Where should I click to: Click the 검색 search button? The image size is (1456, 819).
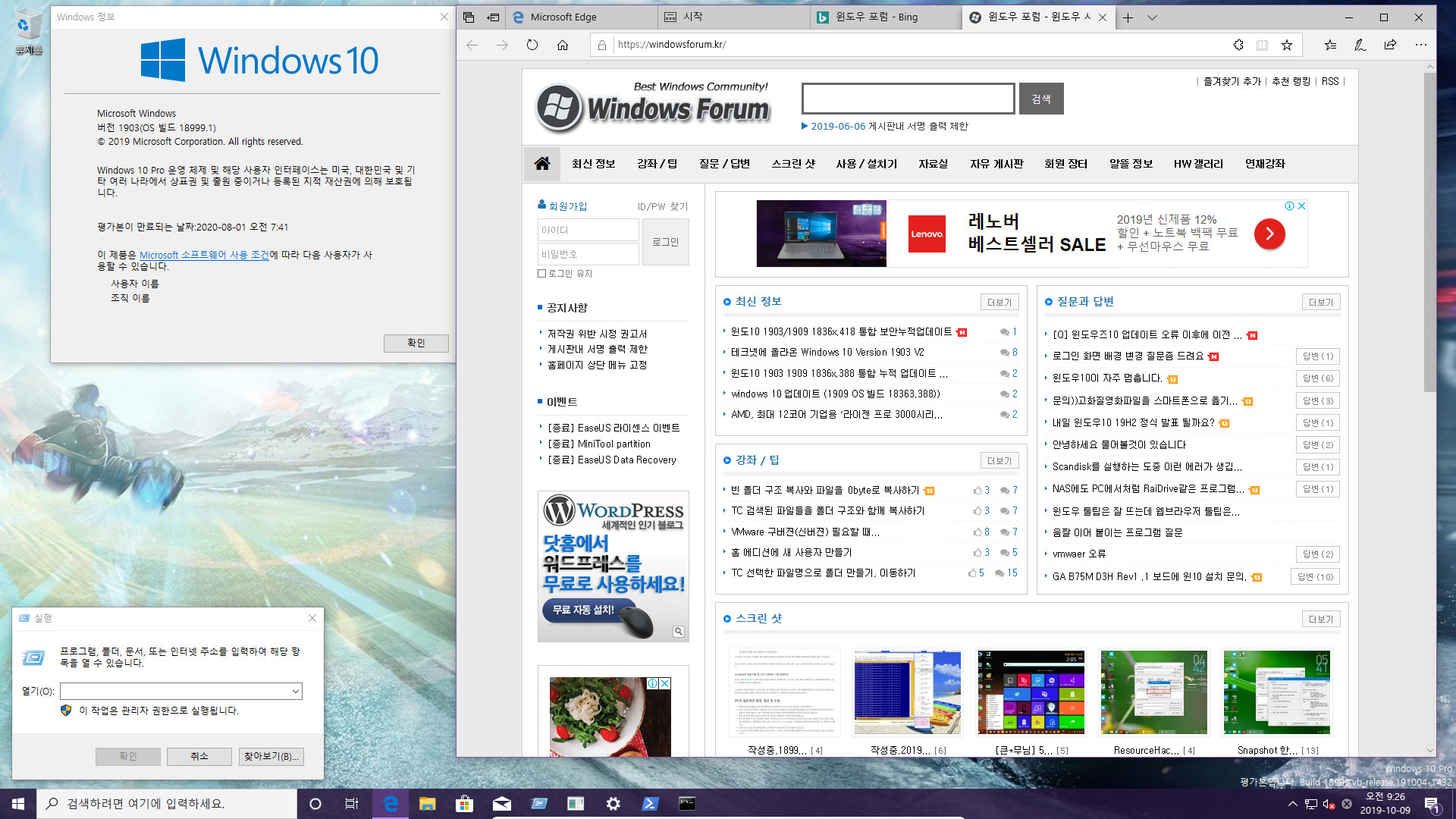click(1041, 99)
